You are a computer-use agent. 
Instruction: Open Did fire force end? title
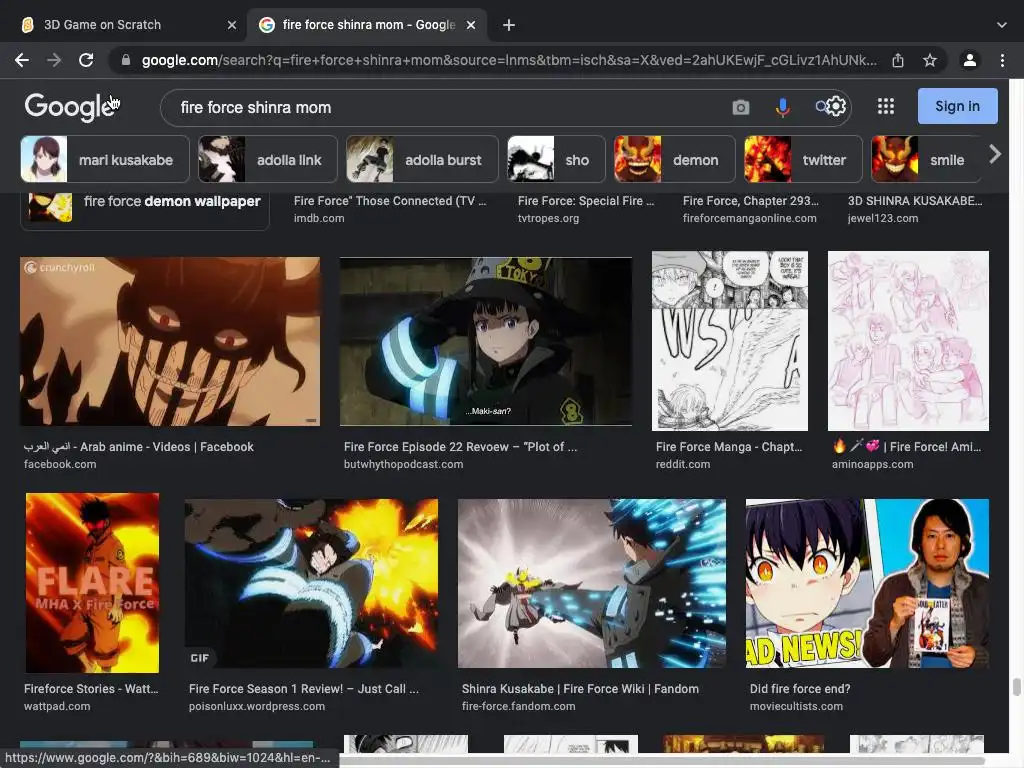click(800, 689)
